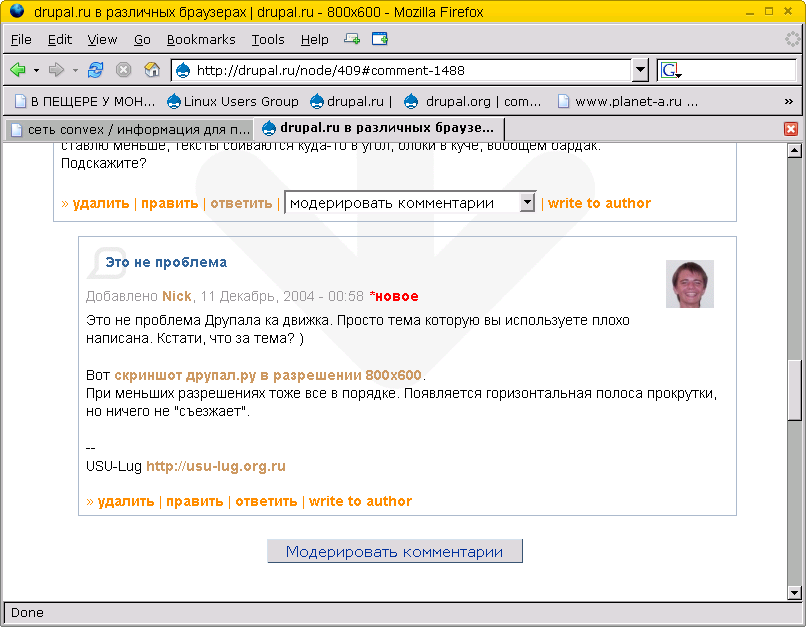Open the comment title Это не проблема
Screen dimensions: 806x627
(x=166, y=263)
